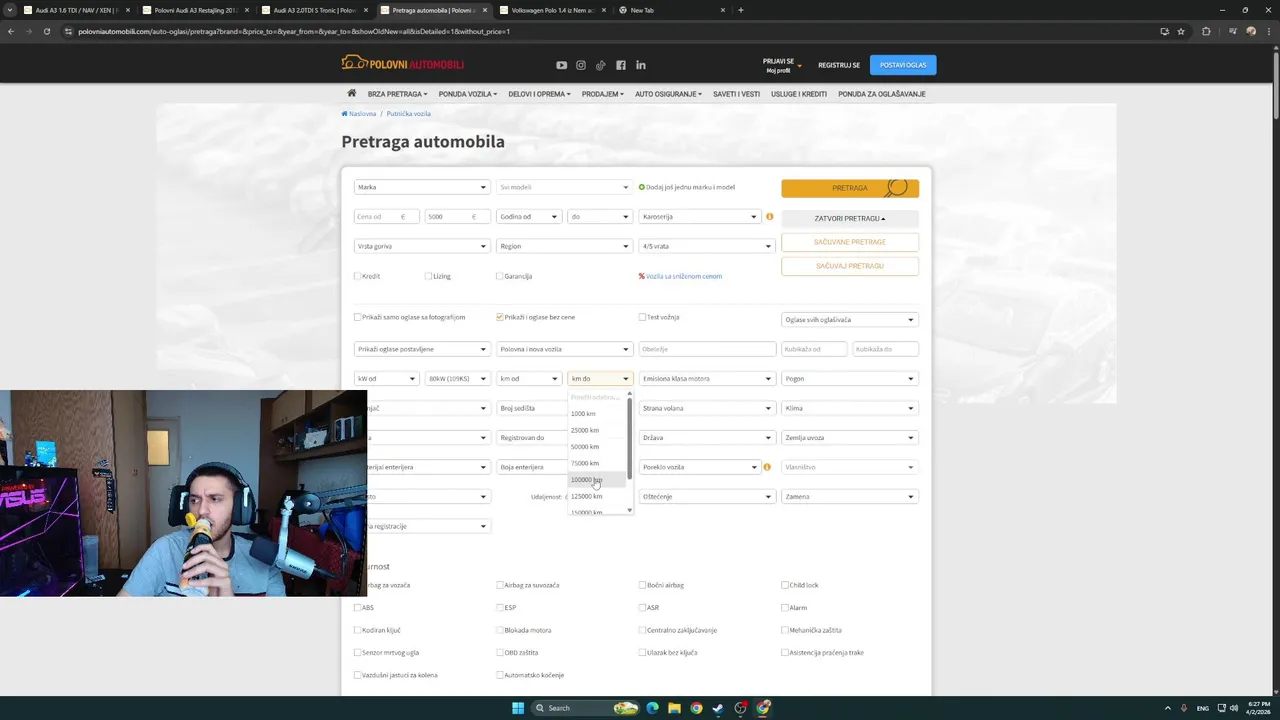Viewport: 1280px width, 720px height.
Task: Click Sačuvaj pretragu button
Action: 850,266
